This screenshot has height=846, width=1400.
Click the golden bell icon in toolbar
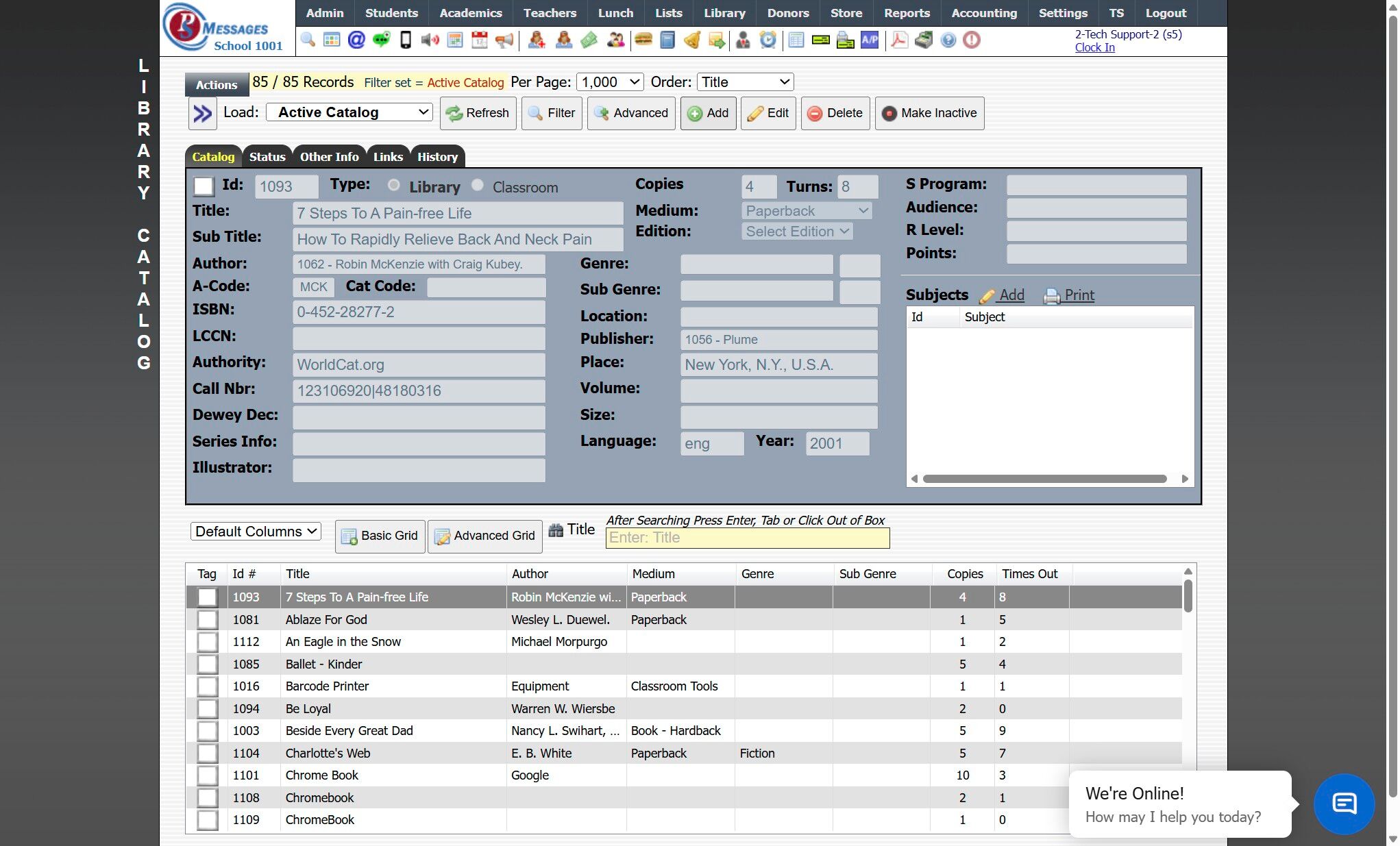tap(692, 40)
